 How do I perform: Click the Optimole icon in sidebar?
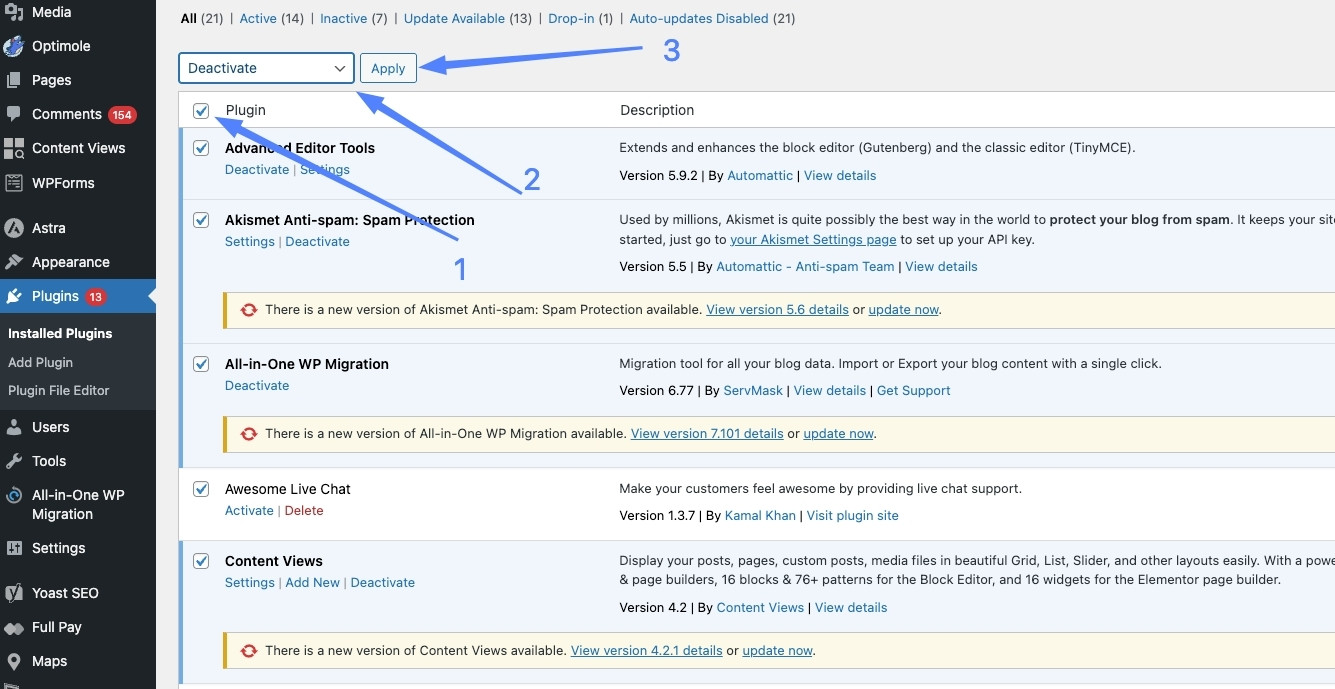coord(14,46)
